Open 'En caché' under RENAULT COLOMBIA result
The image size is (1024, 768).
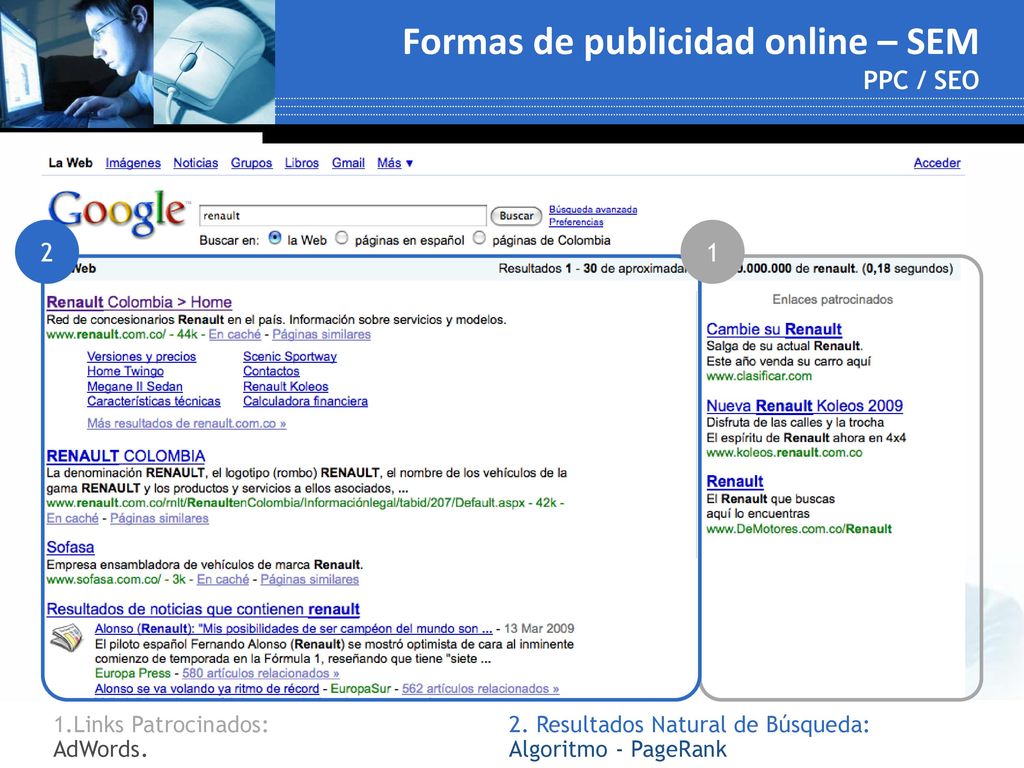[72, 519]
